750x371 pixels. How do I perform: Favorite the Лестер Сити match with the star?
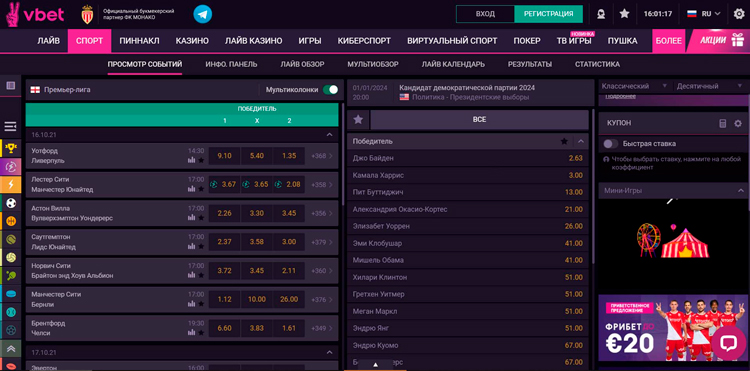click(x=201, y=189)
